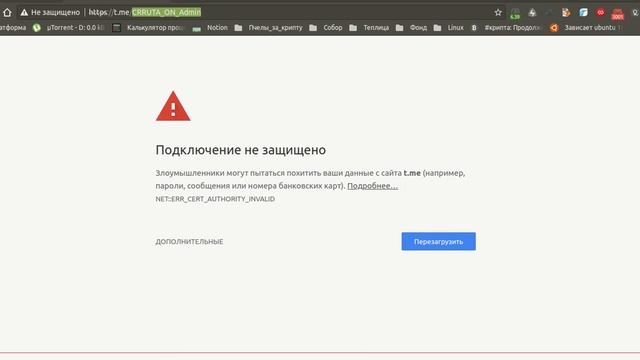Open the red round extension icon
This screenshot has width=640, height=360.
click(x=600, y=13)
